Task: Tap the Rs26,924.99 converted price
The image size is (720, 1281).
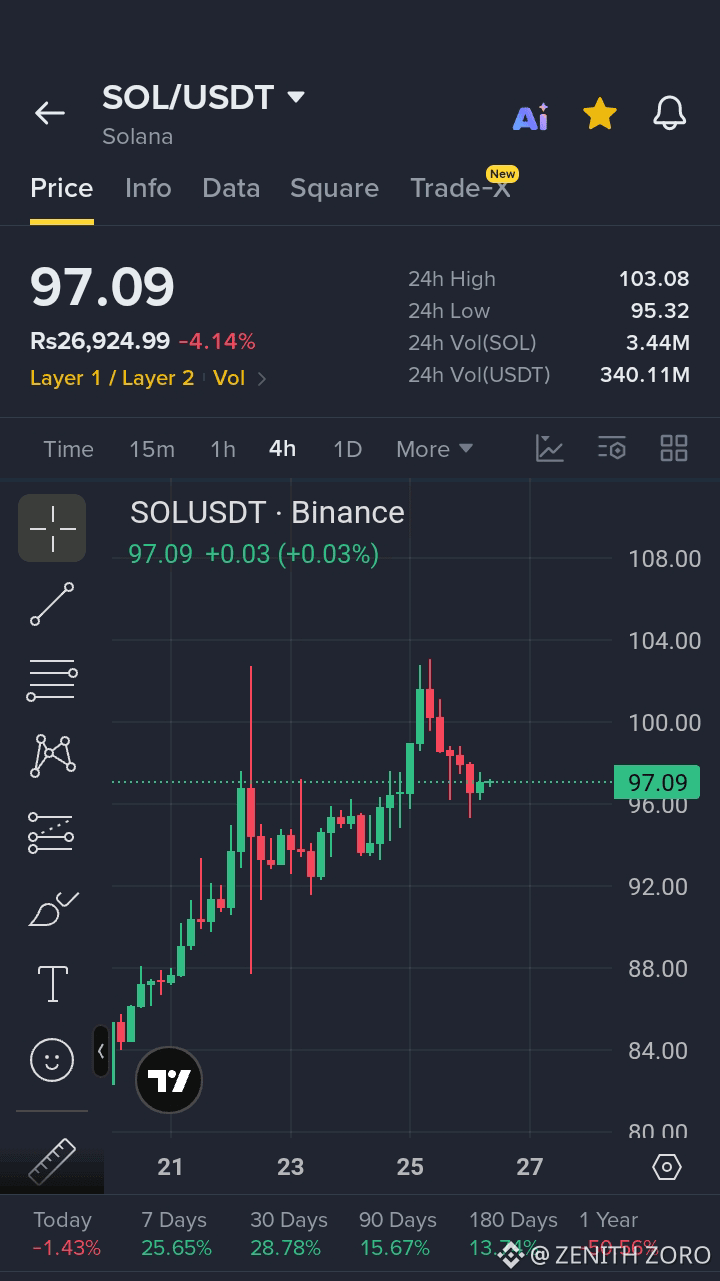Action: click(100, 341)
